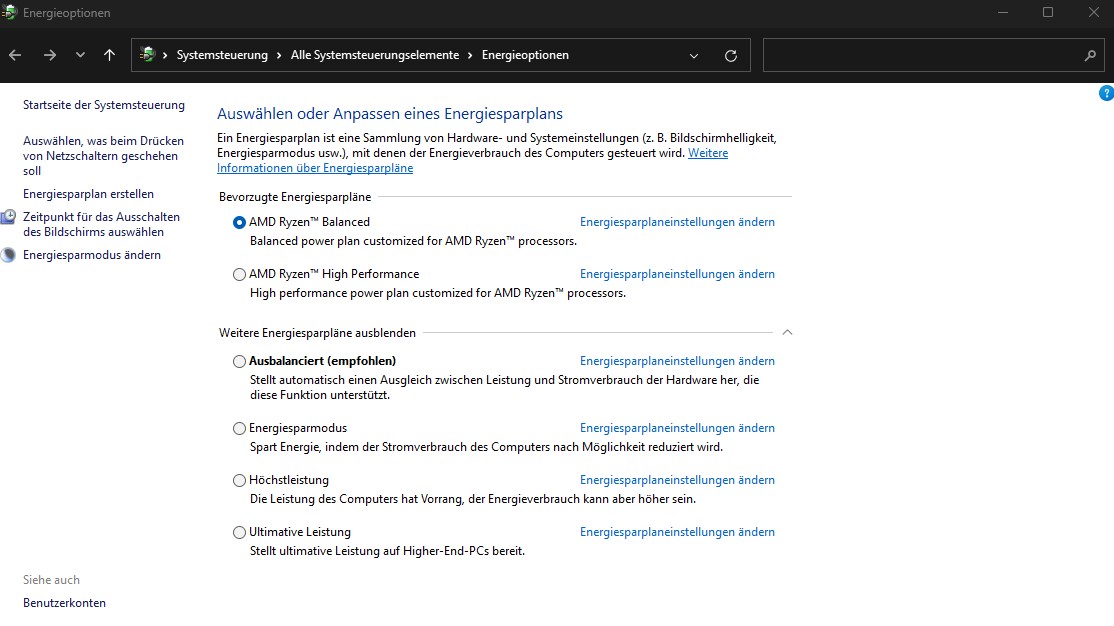Change settings for Ausbalanciert plan
This screenshot has height=626, width=1114.
(x=677, y=361)
